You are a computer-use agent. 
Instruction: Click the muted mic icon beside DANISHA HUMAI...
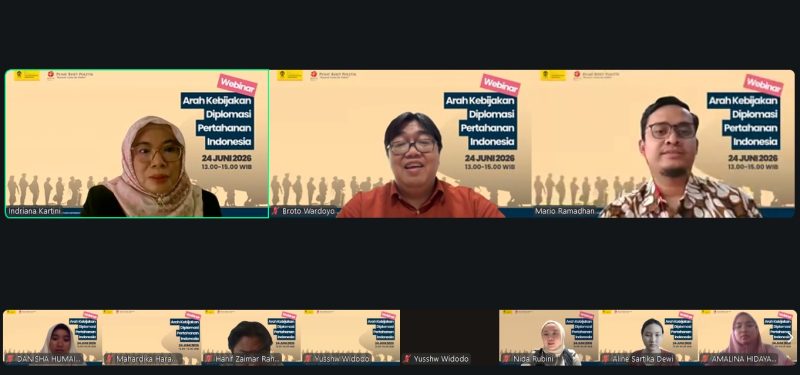click(x=10, y=359)
